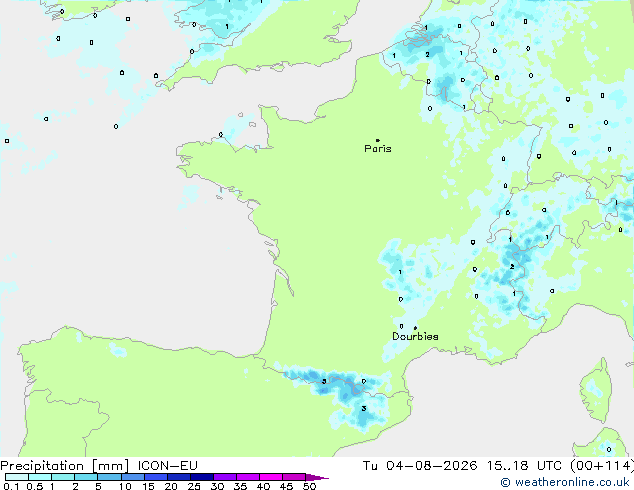This screenshot has width=634, height=490.
Task: Click the legend label '10'
Action: (125, 486)
